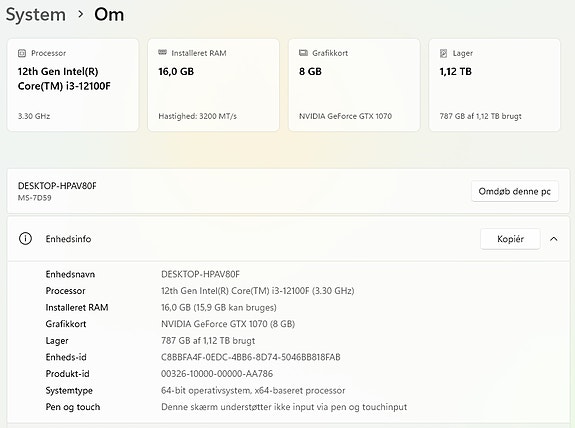
Task: Select the Produkt-id value 00326-10000-00000-AA786
Action: pyautogui.click(x=217, y=374)
